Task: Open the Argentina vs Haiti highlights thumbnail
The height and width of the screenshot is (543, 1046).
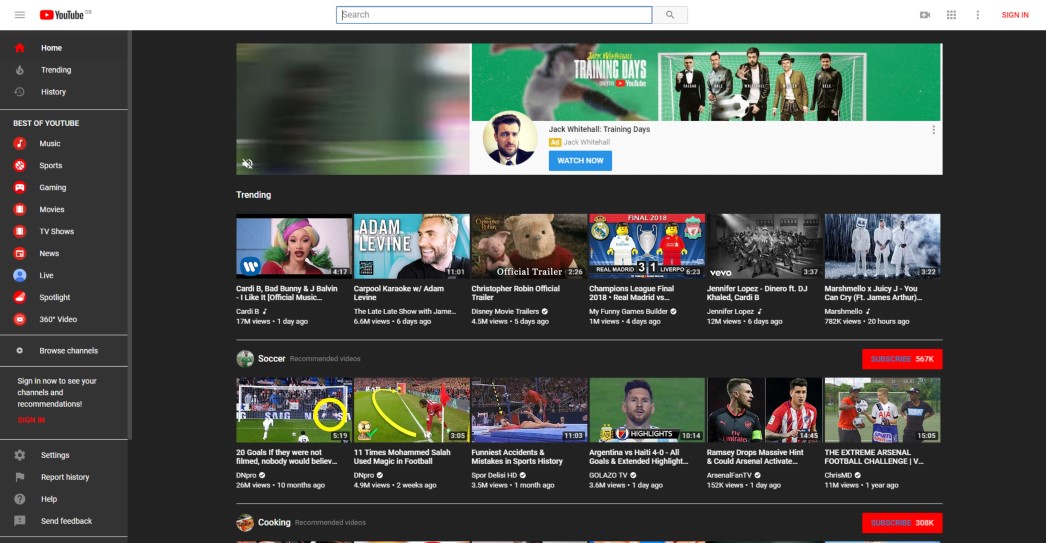Action: 647,410
